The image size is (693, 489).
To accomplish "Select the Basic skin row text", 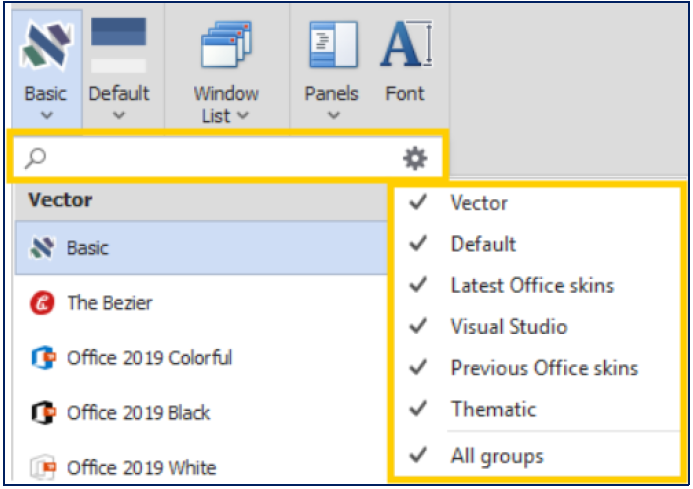I will click(88, 248).
